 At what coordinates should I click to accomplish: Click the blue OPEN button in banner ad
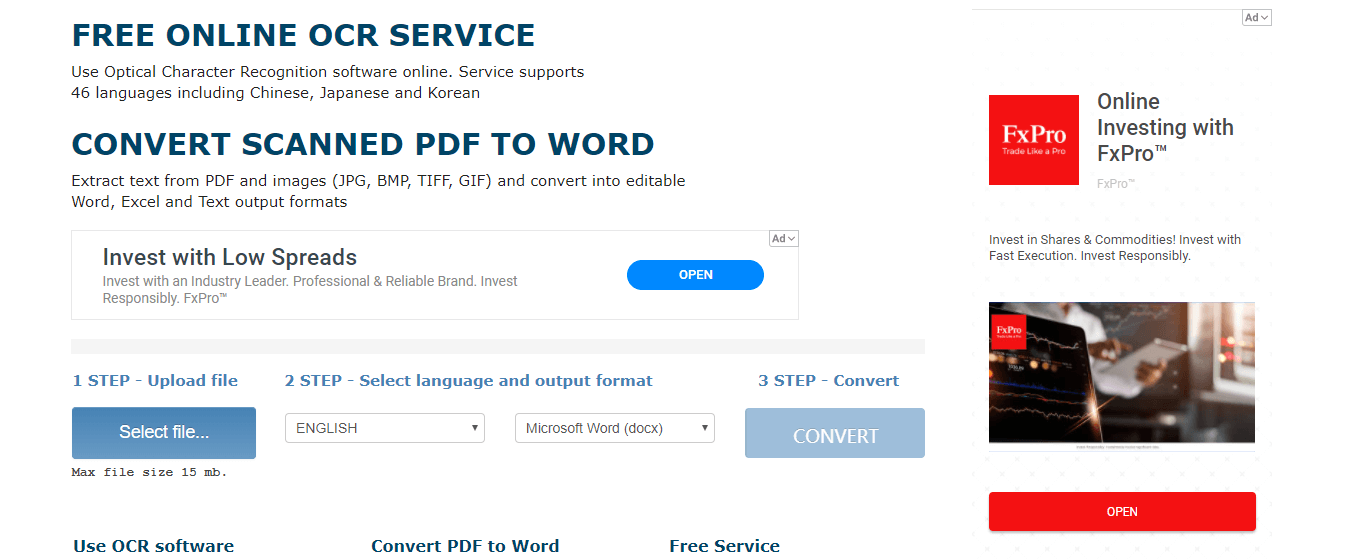click(695, 275)
